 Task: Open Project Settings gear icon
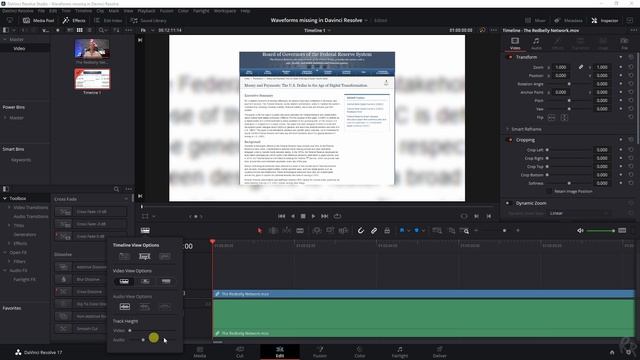(x=629, y=352)
